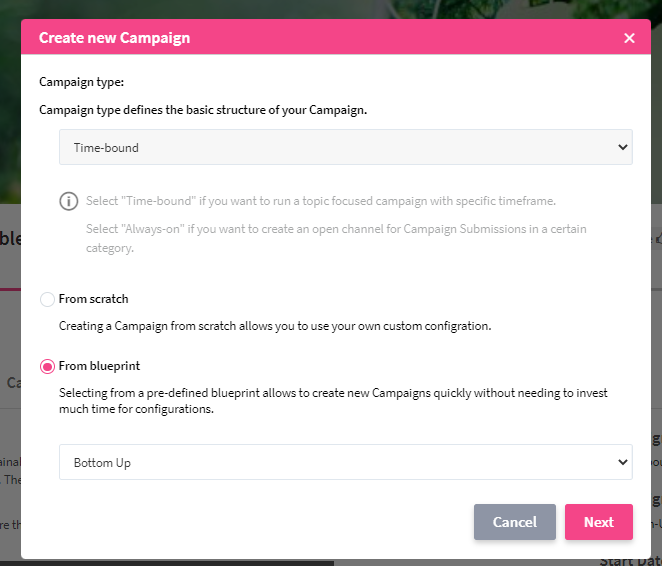
Task: Click the blueprint dropdown chevron arrow
Action: point(623,463)
